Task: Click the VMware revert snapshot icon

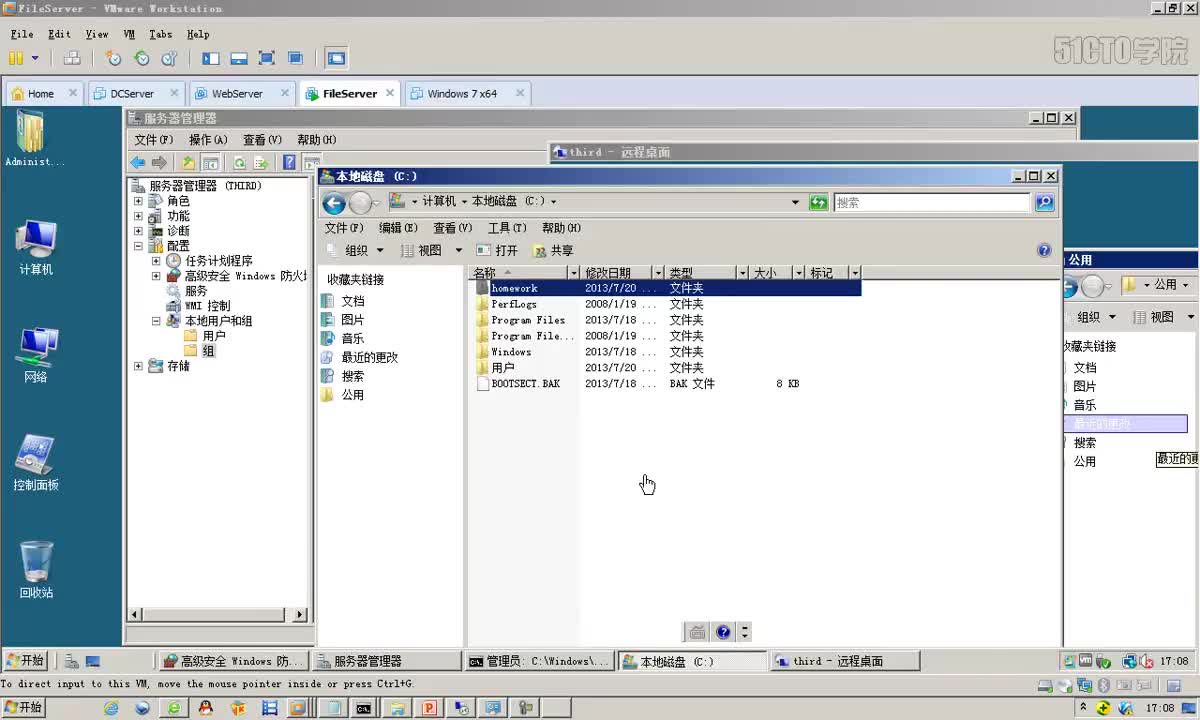Action: 142,59
